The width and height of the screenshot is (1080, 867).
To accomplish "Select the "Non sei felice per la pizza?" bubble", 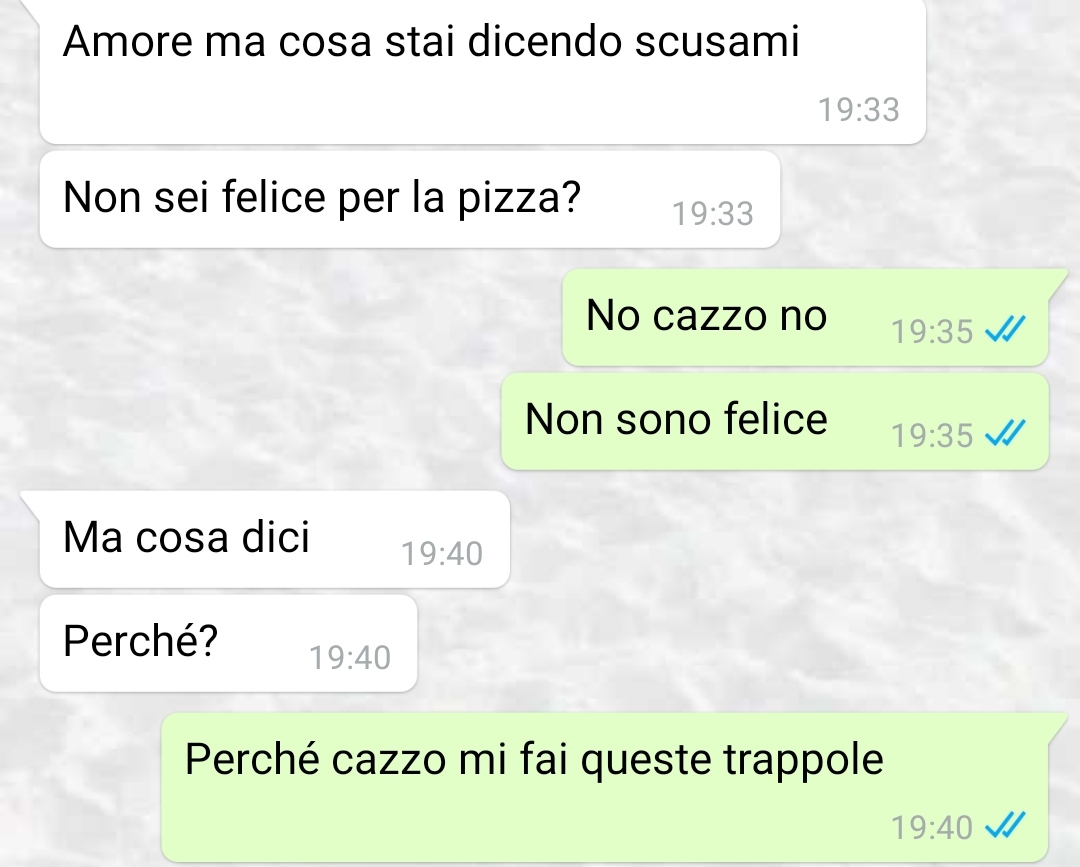I will (x=410, y=200).
